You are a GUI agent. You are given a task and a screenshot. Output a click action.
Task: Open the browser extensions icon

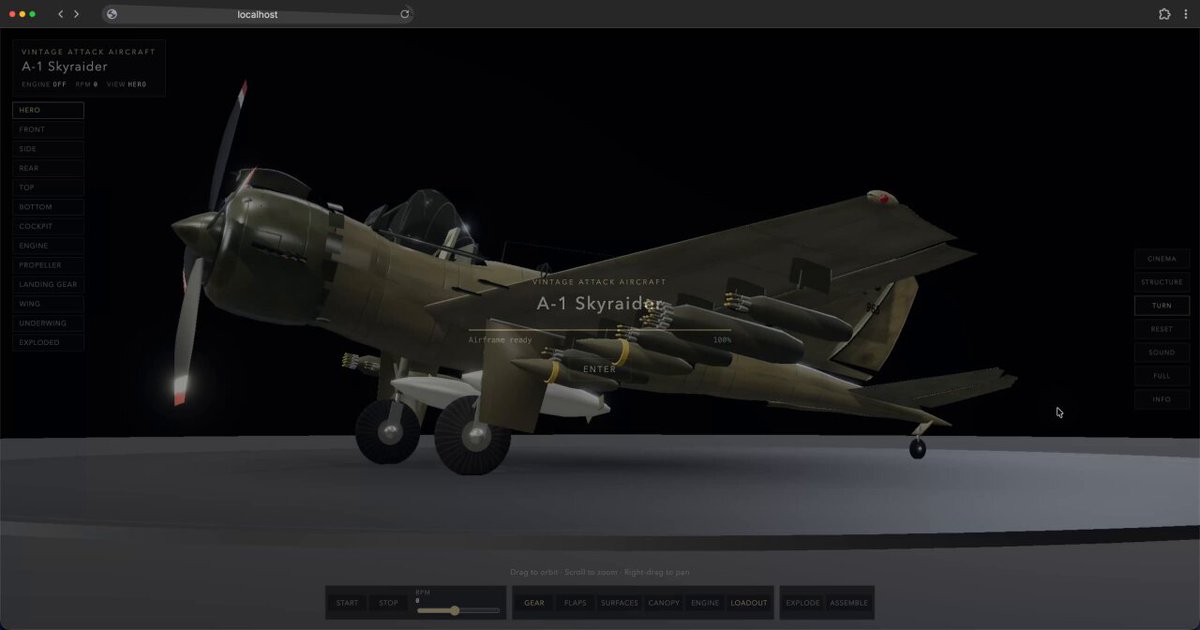click(x=1164, y=14)
